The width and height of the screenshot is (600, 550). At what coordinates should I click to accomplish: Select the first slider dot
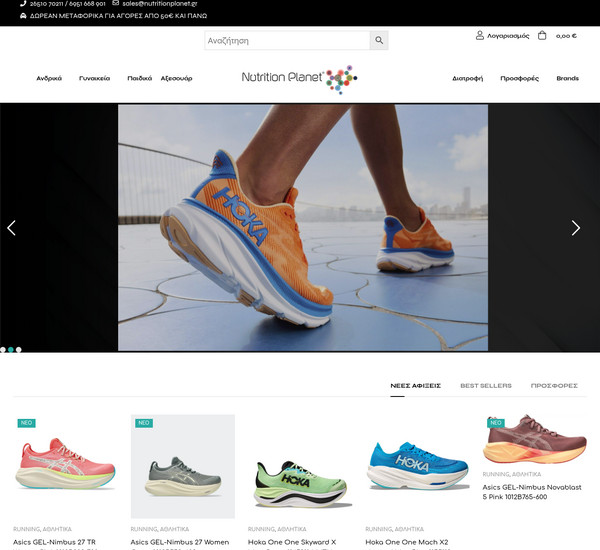pos(3,349)
